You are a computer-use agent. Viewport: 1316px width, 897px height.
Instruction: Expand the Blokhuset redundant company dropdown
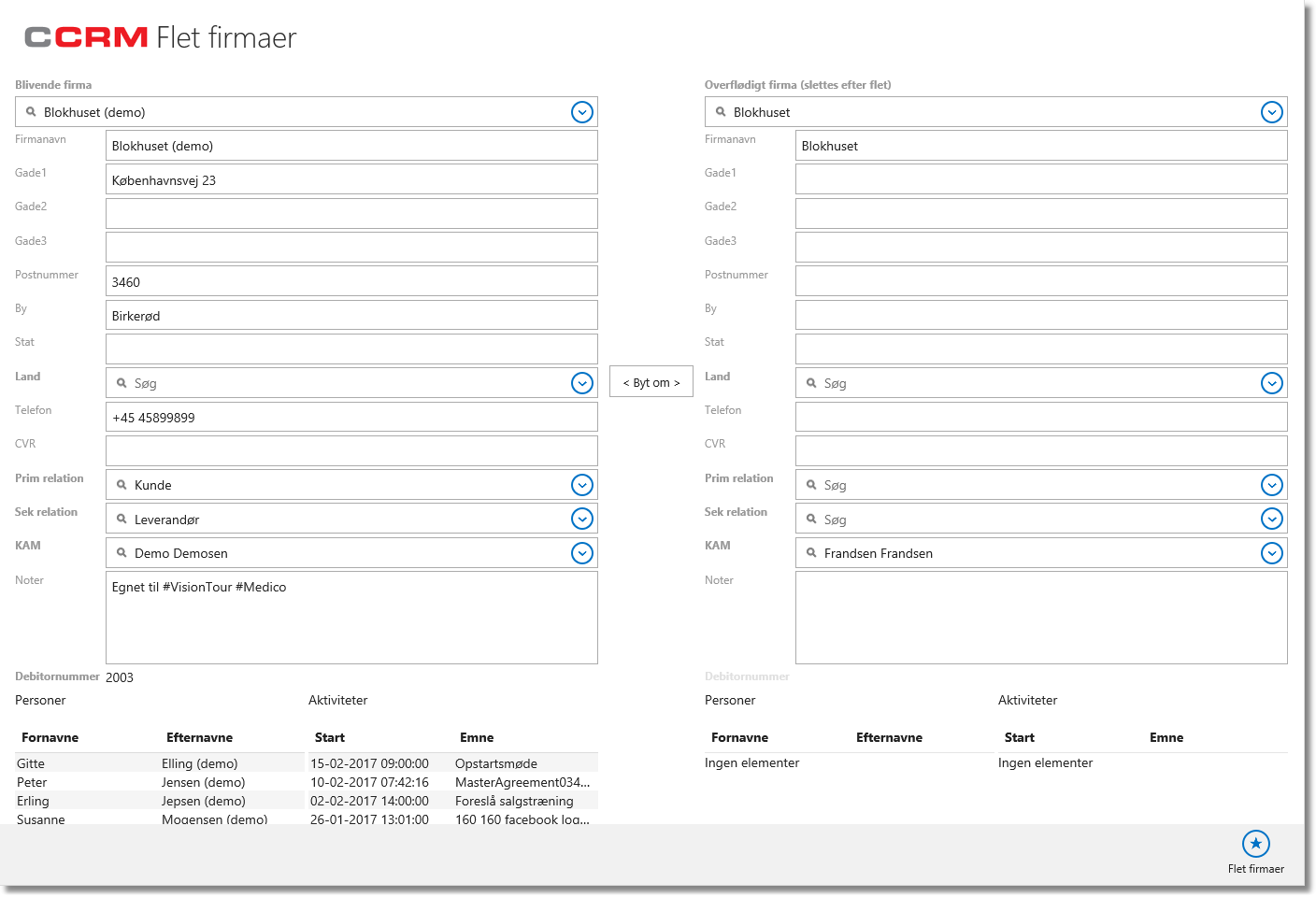(1272, 112)
